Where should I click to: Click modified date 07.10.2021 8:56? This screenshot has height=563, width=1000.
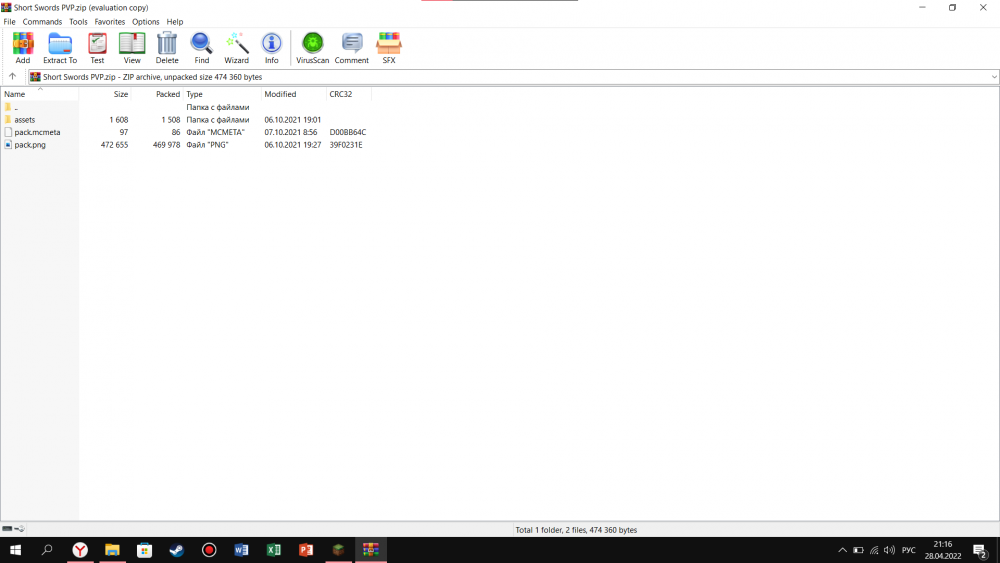[x=291, y=132]
